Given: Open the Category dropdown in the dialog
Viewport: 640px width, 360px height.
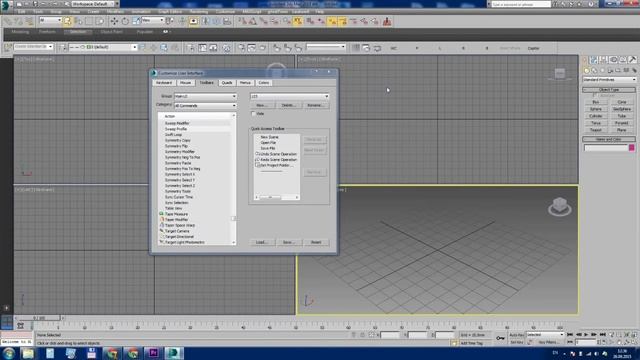Looking at the screenshot, I should [x=206, y=105].
